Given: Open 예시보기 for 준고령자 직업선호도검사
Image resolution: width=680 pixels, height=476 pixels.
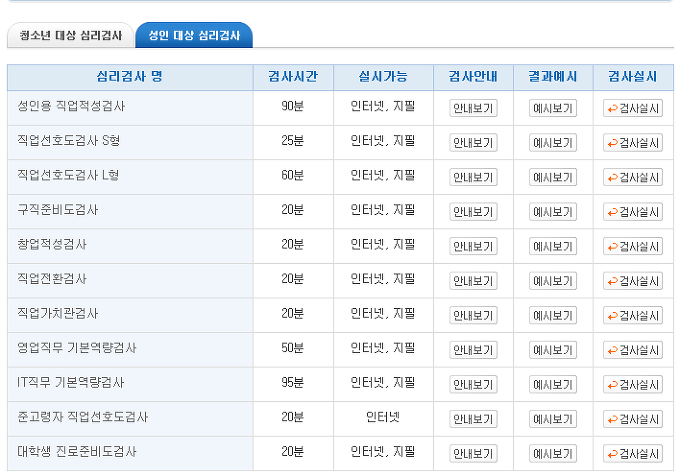Looking at the screenshot, I should coord(553,419).
